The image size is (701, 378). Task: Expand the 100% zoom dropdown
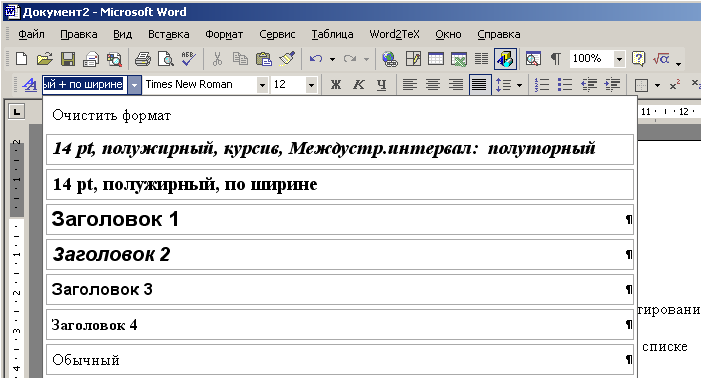click(619, 59)
